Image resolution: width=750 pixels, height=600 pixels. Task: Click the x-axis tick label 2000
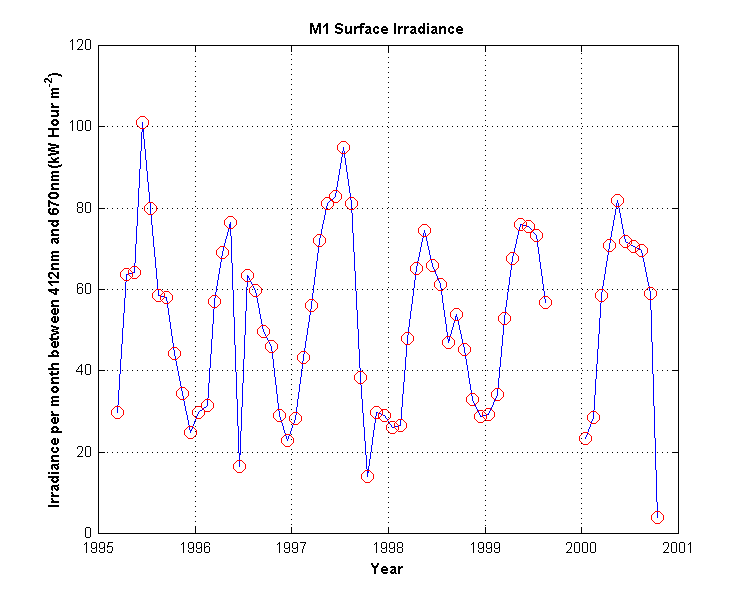point(581,549)
